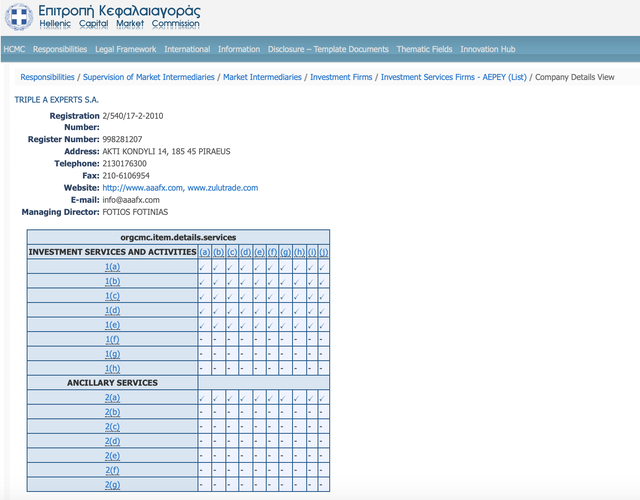Open ancillary service link 2(g)
The width and height of the screenshot is (640, 500).
click(113, 485)
